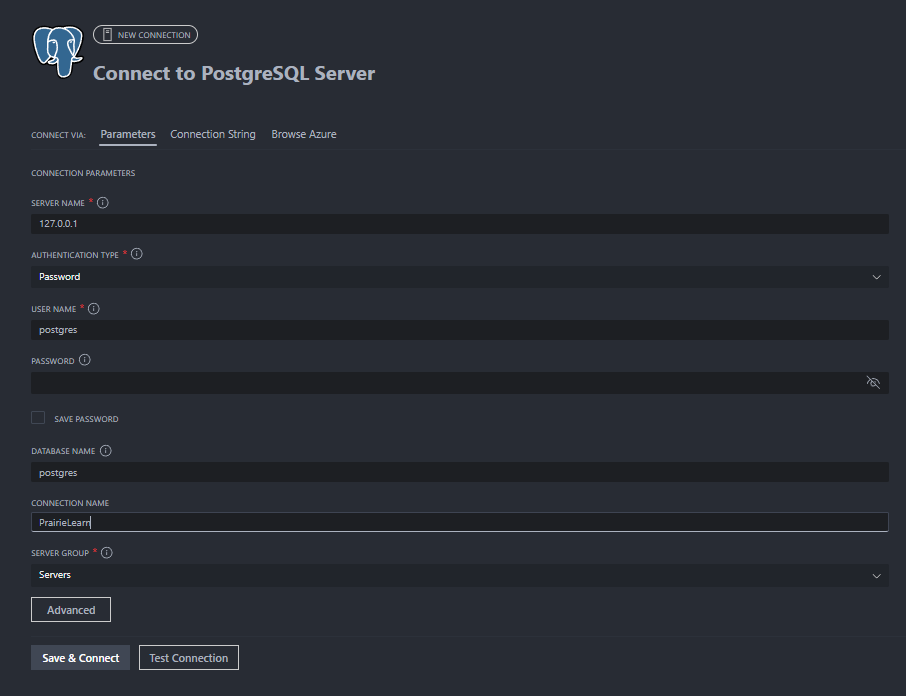This screenshot has width=906, height=696.
Task: Click the Server Group info icon
Action: [107, 553]
